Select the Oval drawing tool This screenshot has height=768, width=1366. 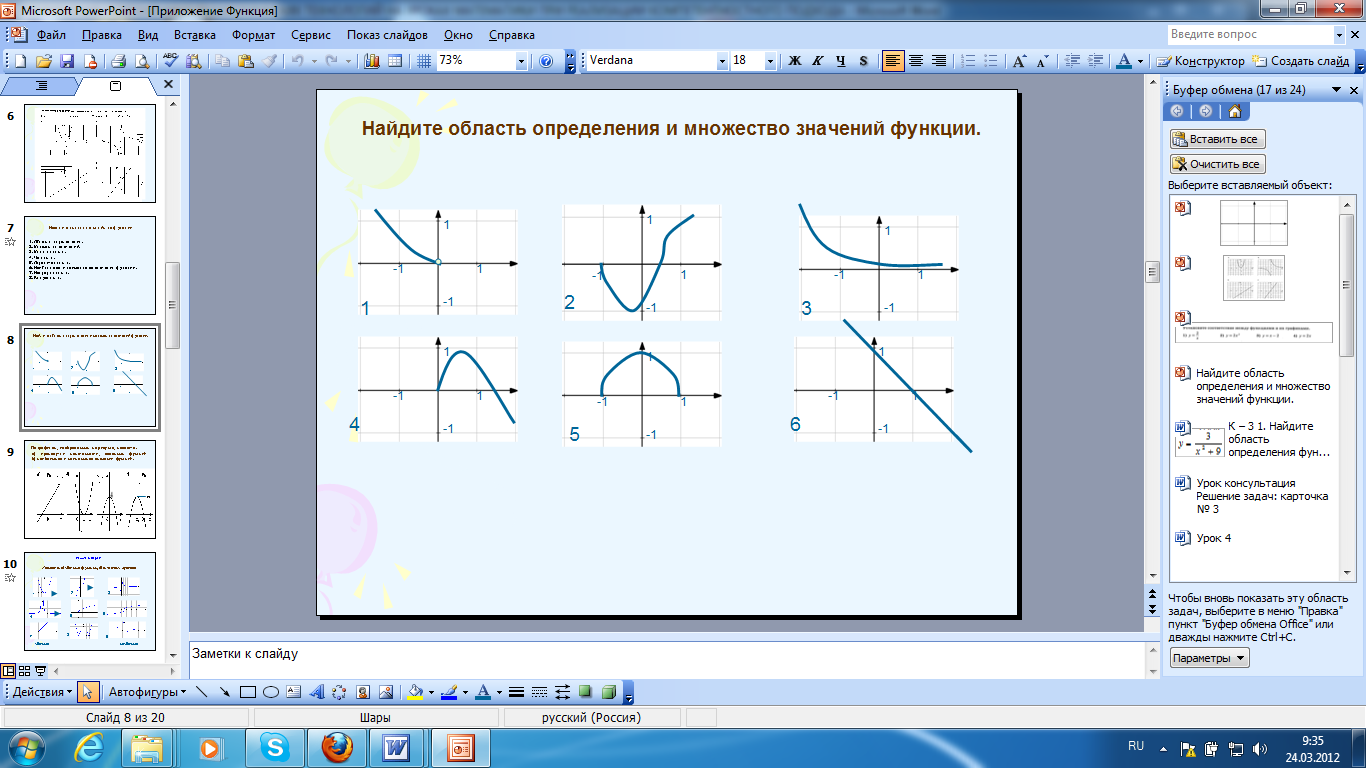270,692
